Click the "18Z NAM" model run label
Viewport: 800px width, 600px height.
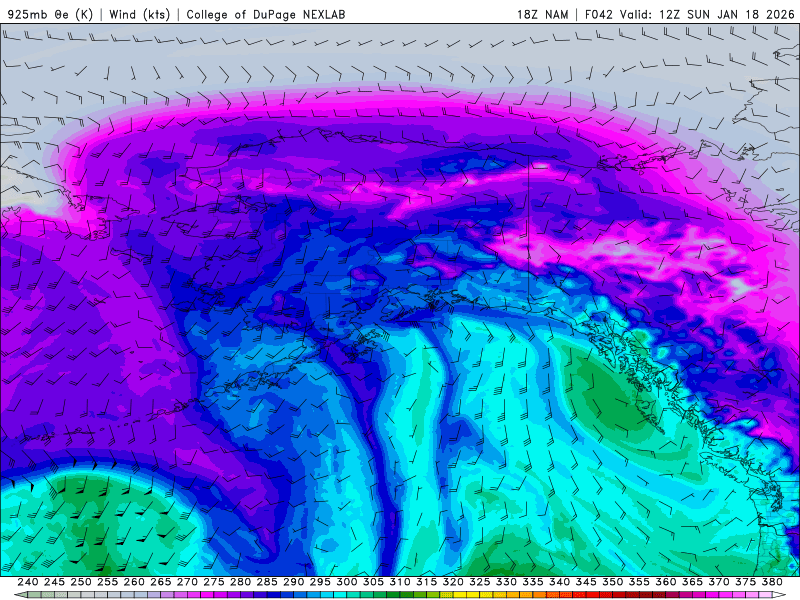pyautogui.click(x=543, y=14)
